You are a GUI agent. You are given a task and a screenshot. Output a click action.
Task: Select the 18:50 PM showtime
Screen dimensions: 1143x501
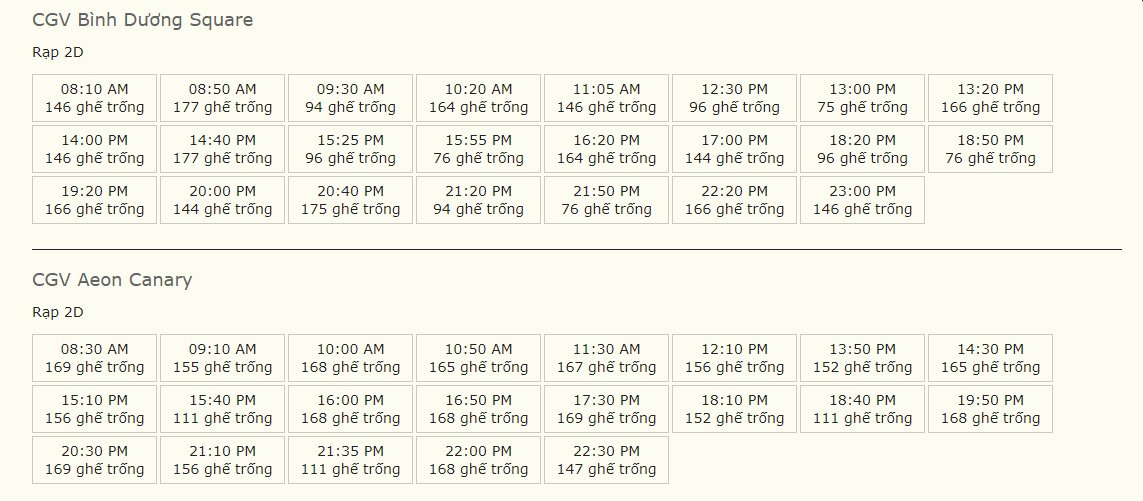pyautogui.click(x=990, y=149)
